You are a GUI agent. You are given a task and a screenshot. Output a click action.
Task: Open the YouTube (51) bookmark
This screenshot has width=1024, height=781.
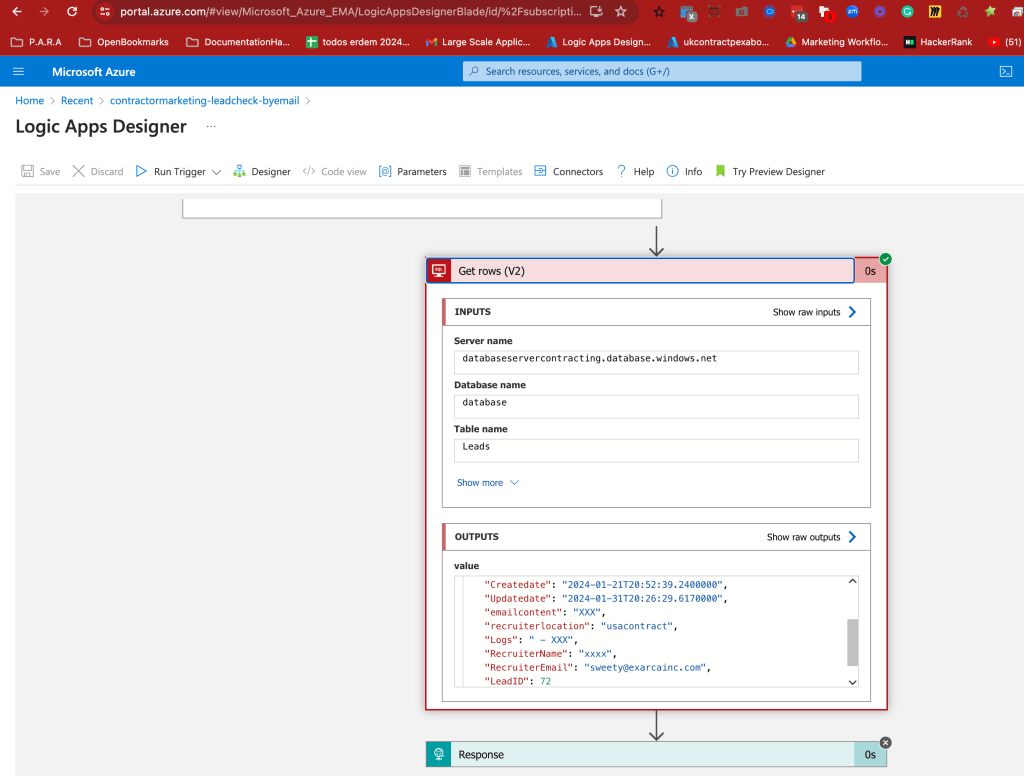1005,42
